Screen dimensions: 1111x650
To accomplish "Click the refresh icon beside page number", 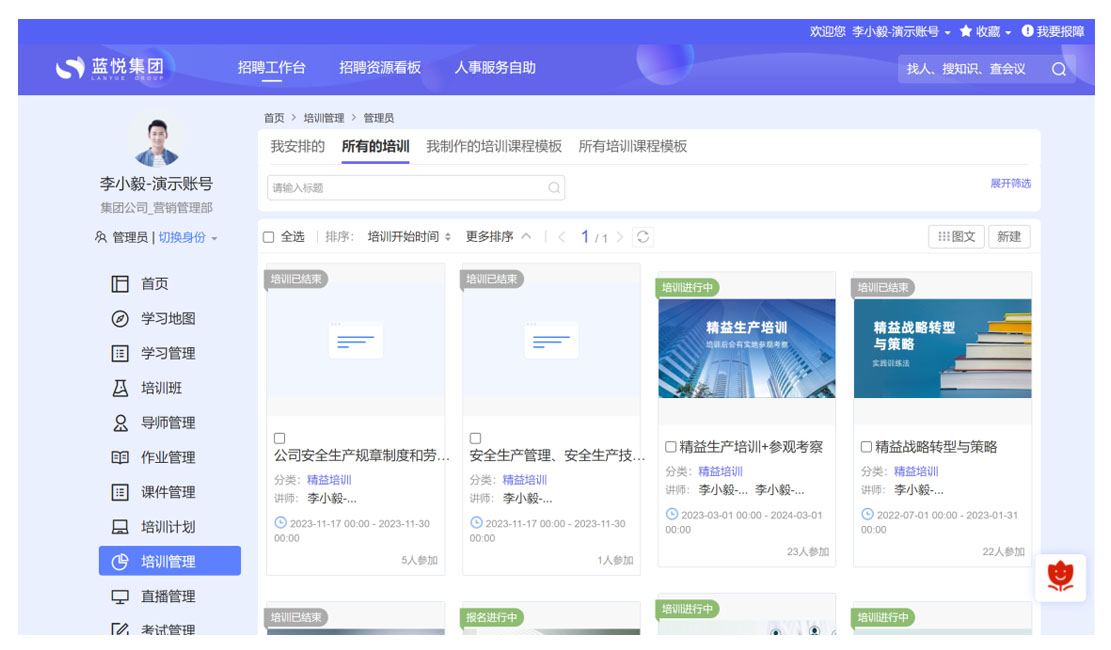I will (x=643, y=237).
